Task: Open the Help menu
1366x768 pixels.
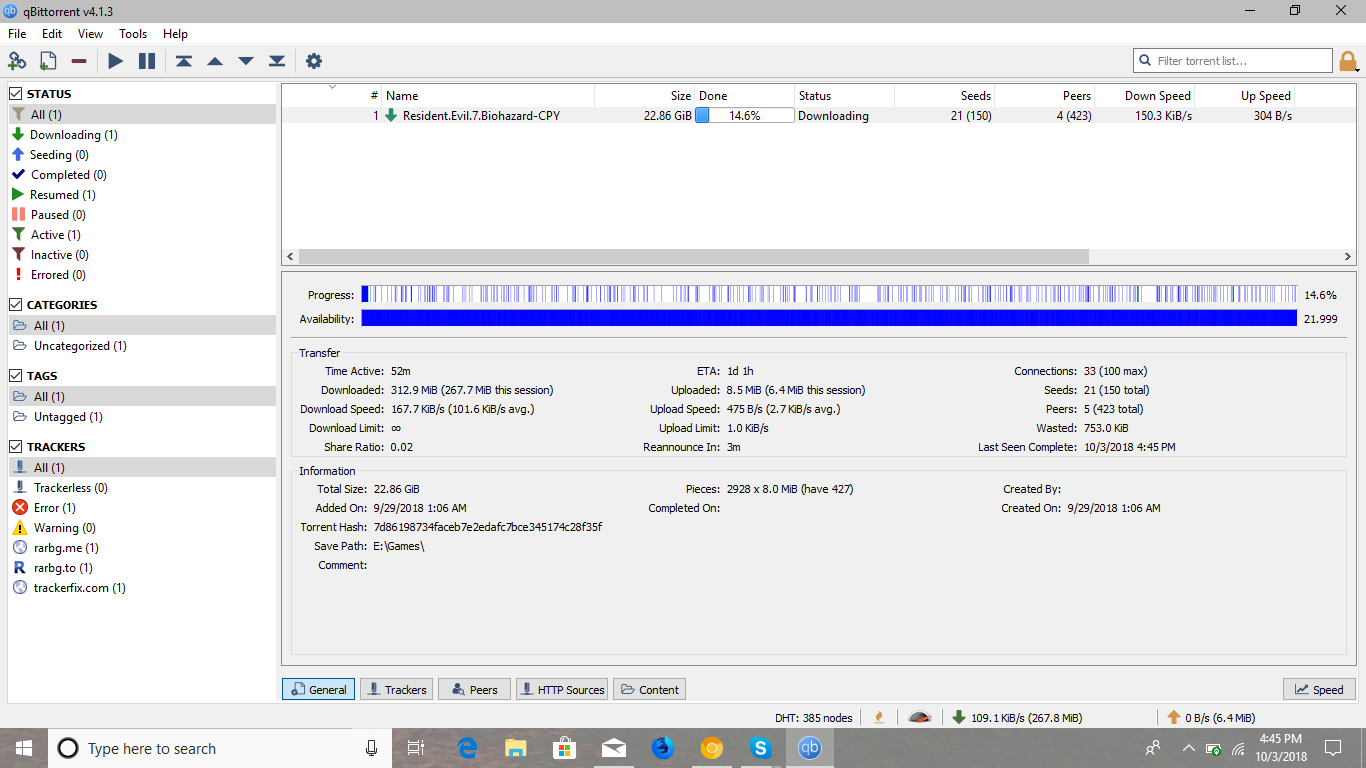Action: click(x=175, y=34)
